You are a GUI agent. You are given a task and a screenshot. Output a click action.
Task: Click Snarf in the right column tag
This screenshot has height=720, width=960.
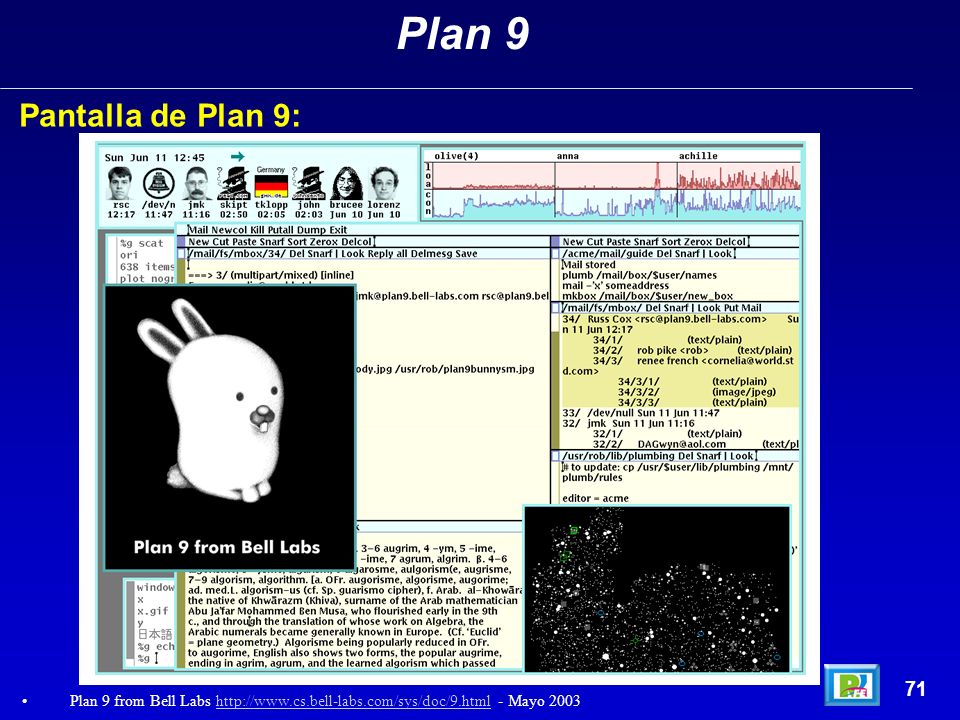tap(647, 242)
